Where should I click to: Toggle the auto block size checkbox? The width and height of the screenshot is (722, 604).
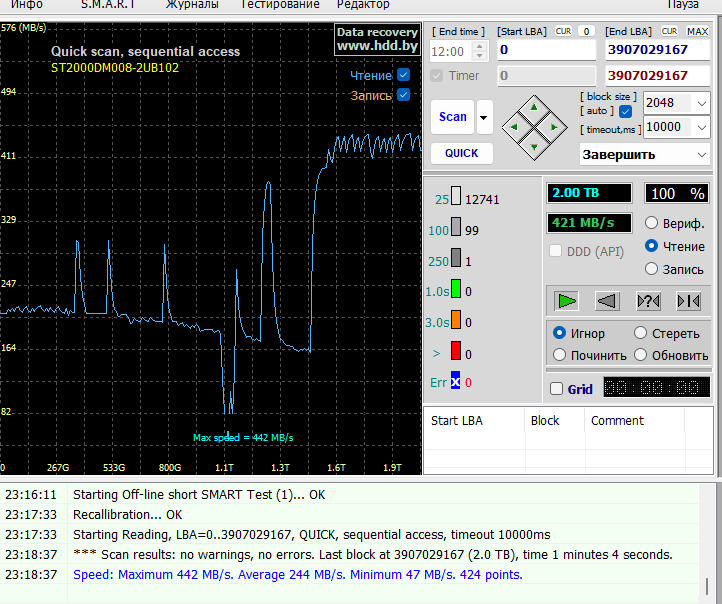(625, 111)
